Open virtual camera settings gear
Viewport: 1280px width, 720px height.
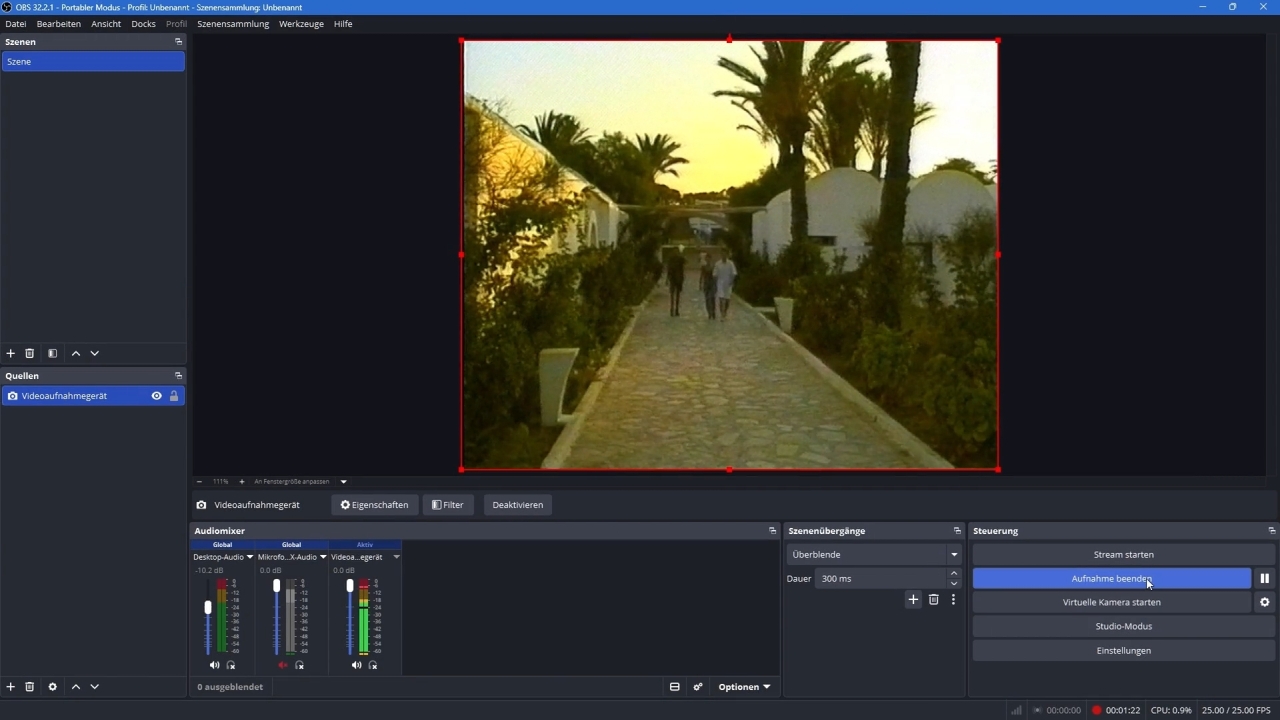coord(1265,602)
